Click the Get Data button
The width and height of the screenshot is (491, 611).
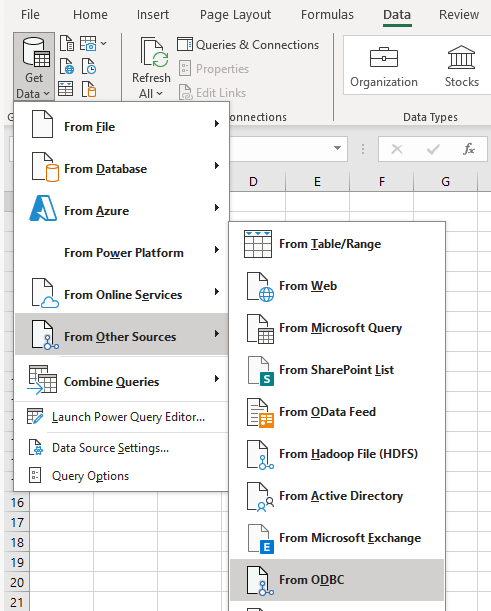click(x=34, y=67)
